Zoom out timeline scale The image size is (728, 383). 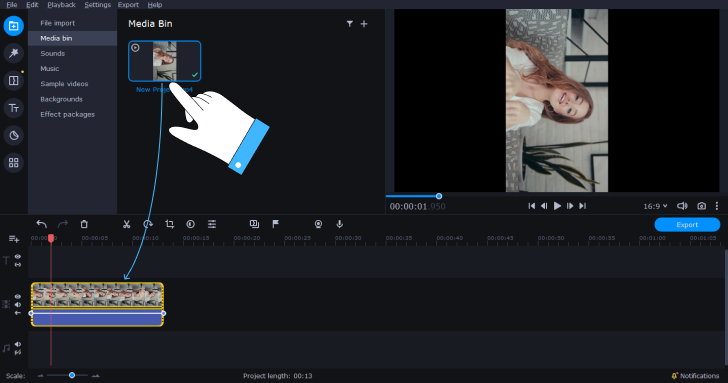coord(40,376)
